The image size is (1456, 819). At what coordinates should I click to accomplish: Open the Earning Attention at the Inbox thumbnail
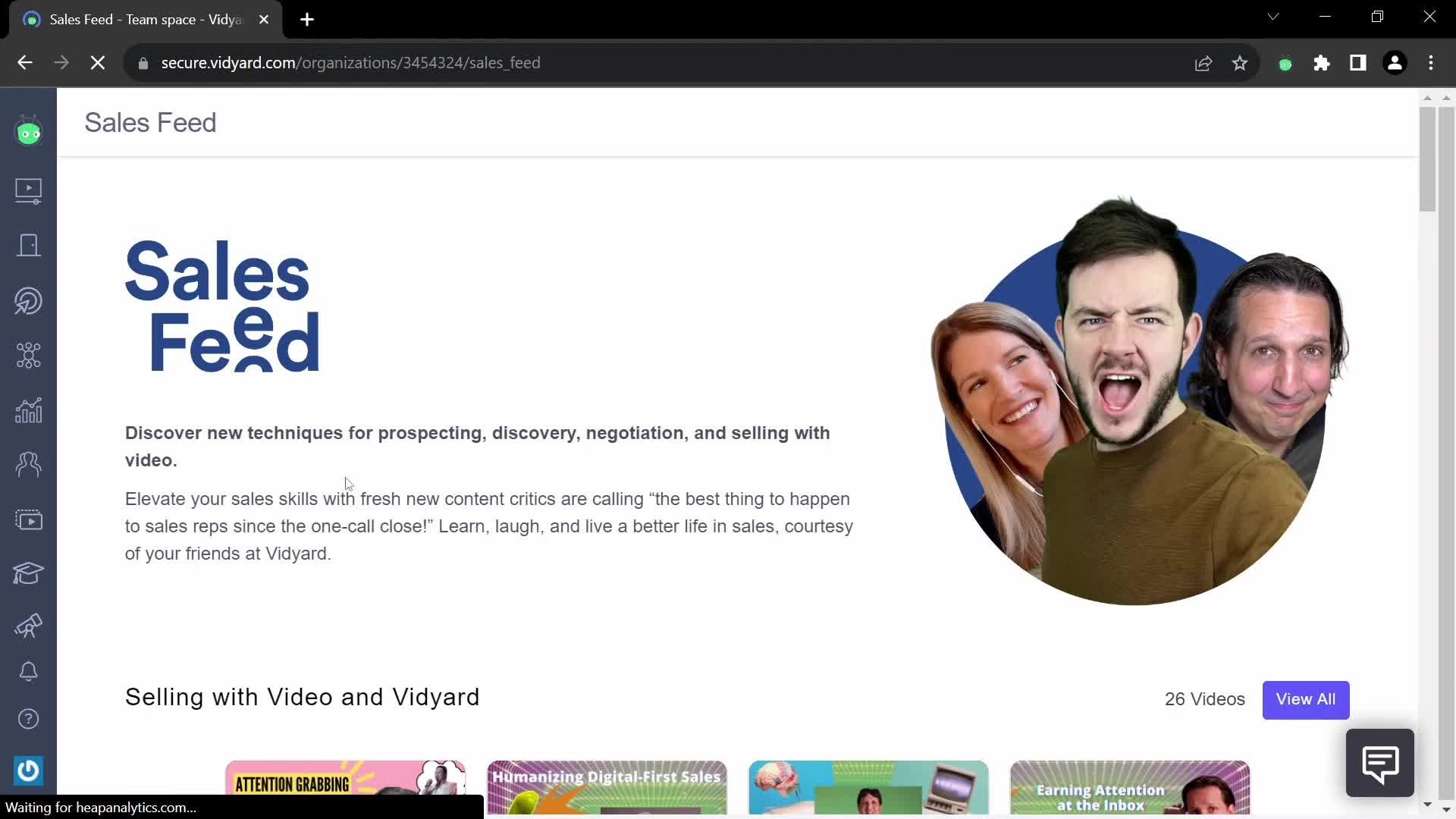point(1130,787)
